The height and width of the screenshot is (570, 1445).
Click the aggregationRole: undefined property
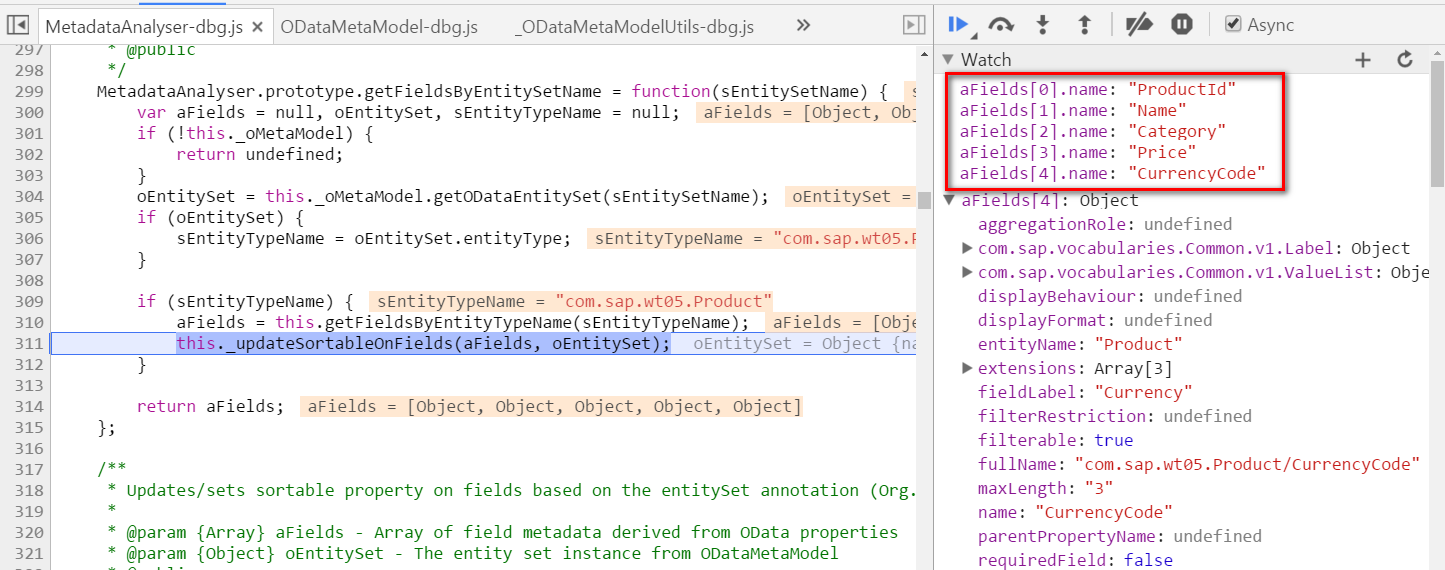coord(1105,224)
